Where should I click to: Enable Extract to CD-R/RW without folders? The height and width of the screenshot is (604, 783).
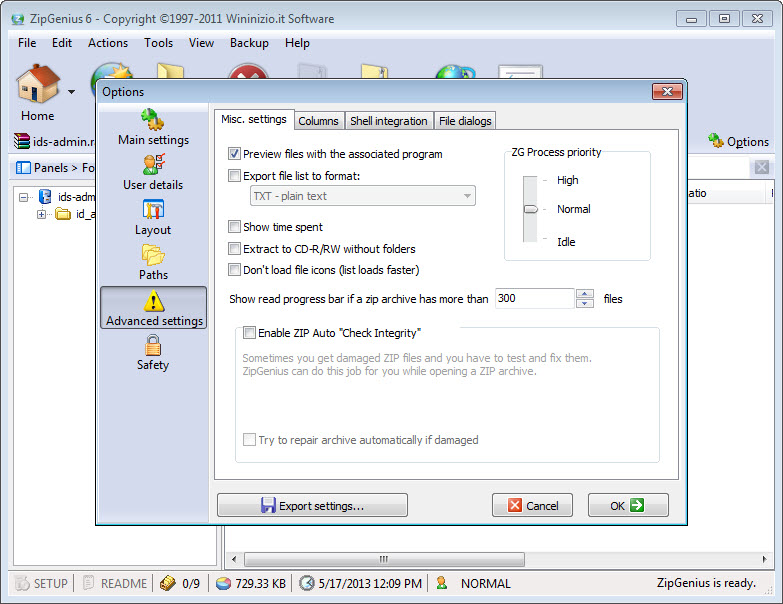(234, 249)
